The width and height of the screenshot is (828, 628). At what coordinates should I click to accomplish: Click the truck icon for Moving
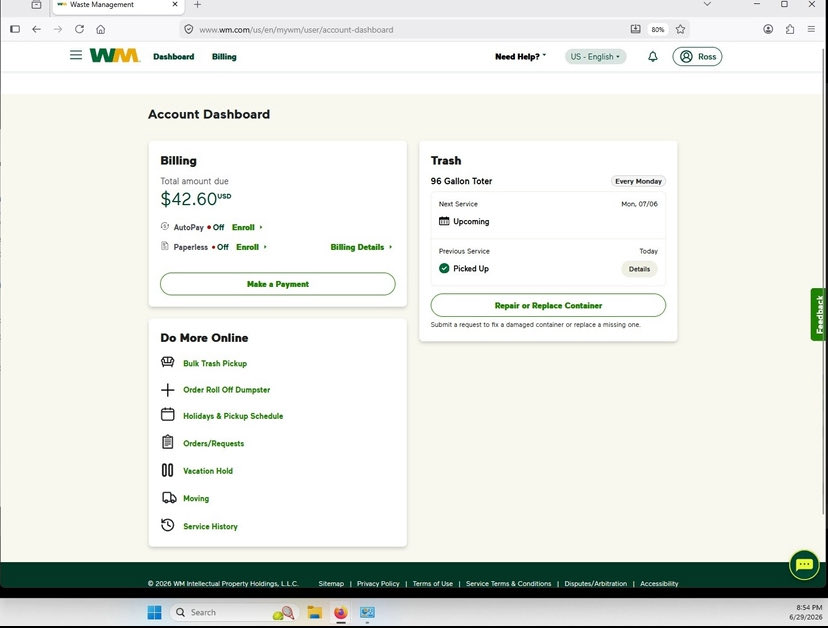point(169,498)
